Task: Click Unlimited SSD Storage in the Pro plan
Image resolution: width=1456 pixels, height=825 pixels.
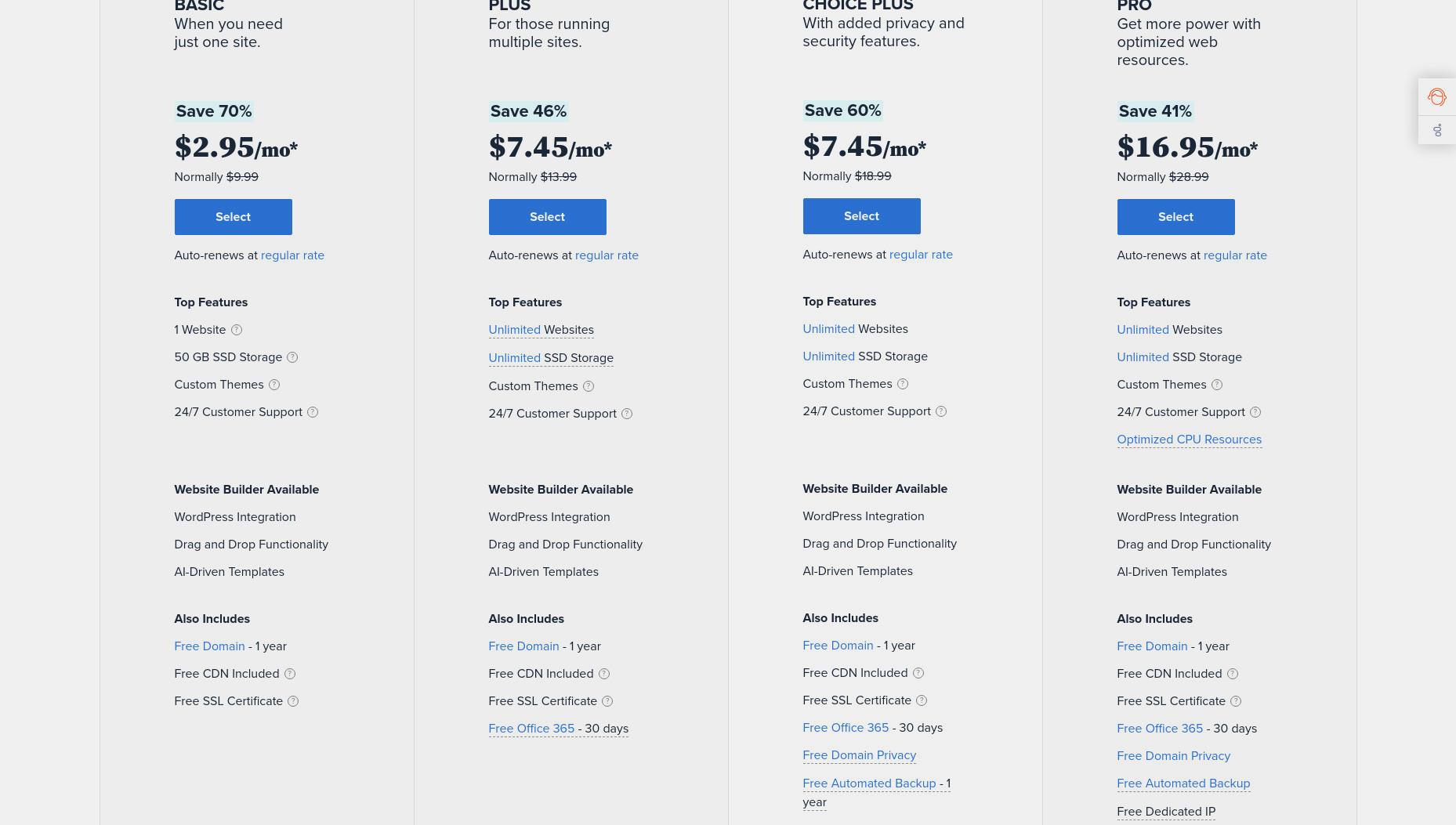Action: (1179, 357)
